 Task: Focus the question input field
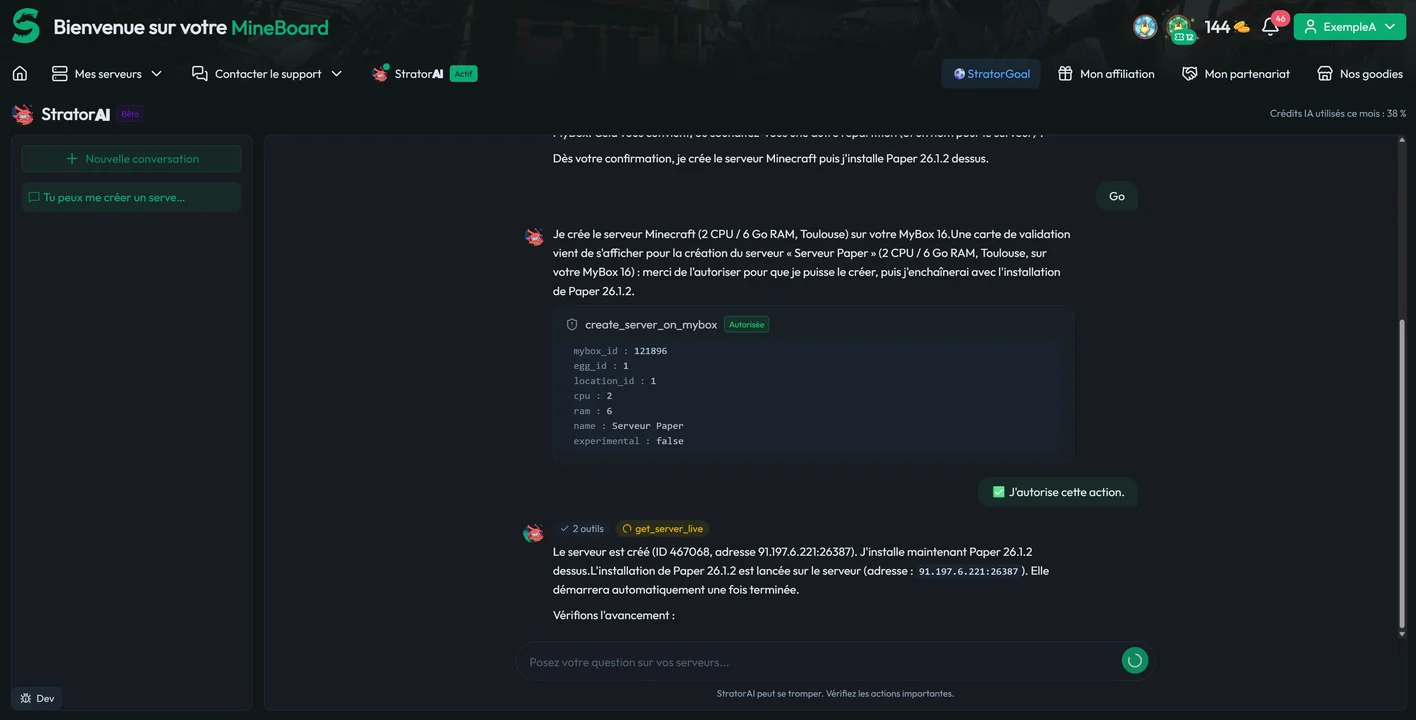(820, 662)
